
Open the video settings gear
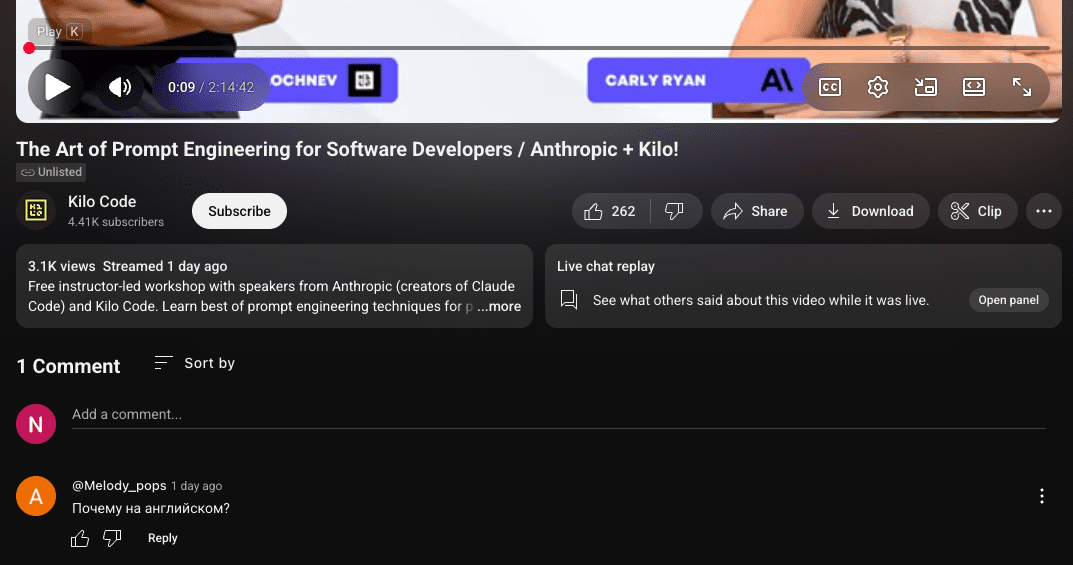877,87
